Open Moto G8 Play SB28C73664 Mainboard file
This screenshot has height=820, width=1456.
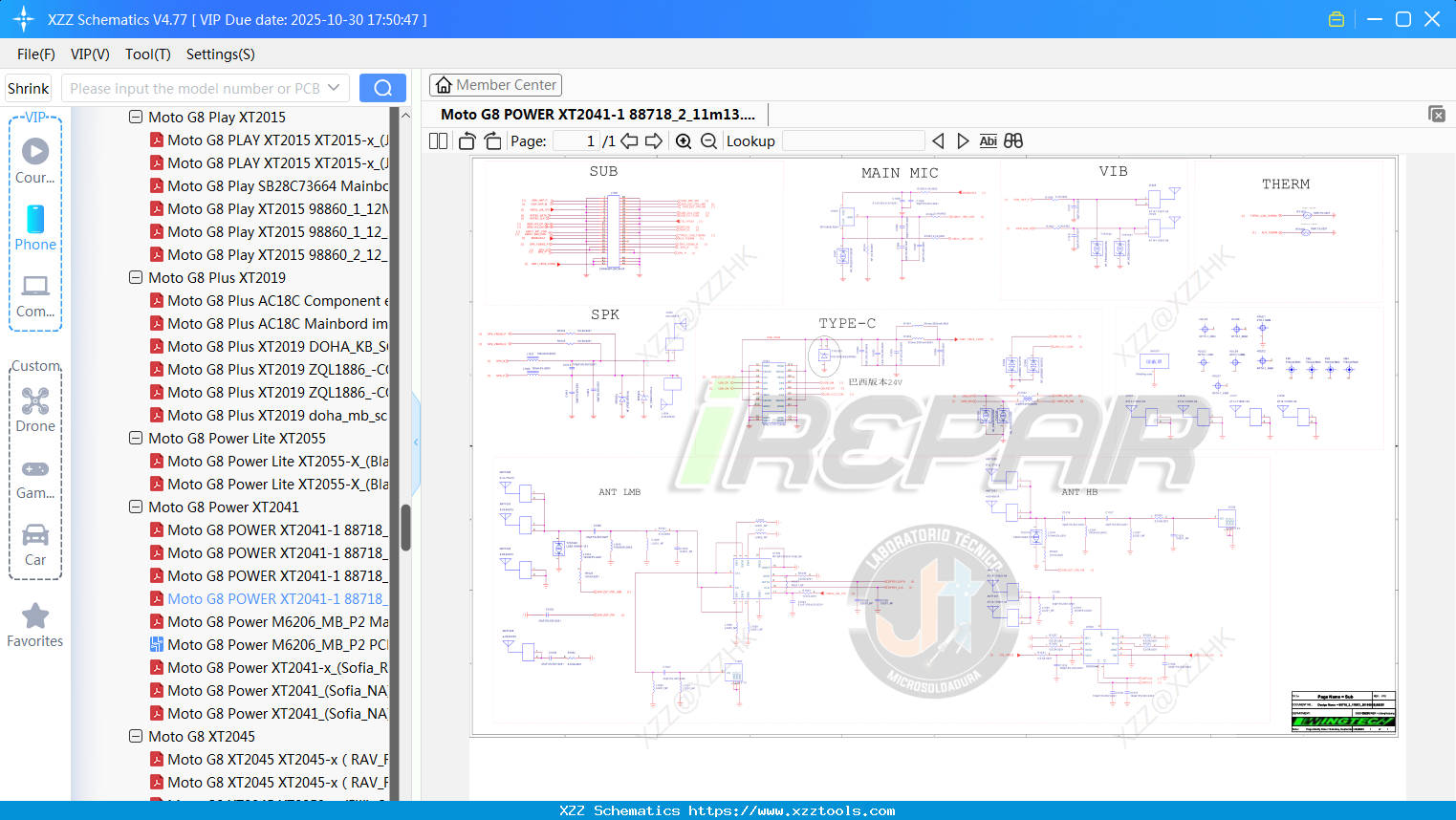(269, 185)
